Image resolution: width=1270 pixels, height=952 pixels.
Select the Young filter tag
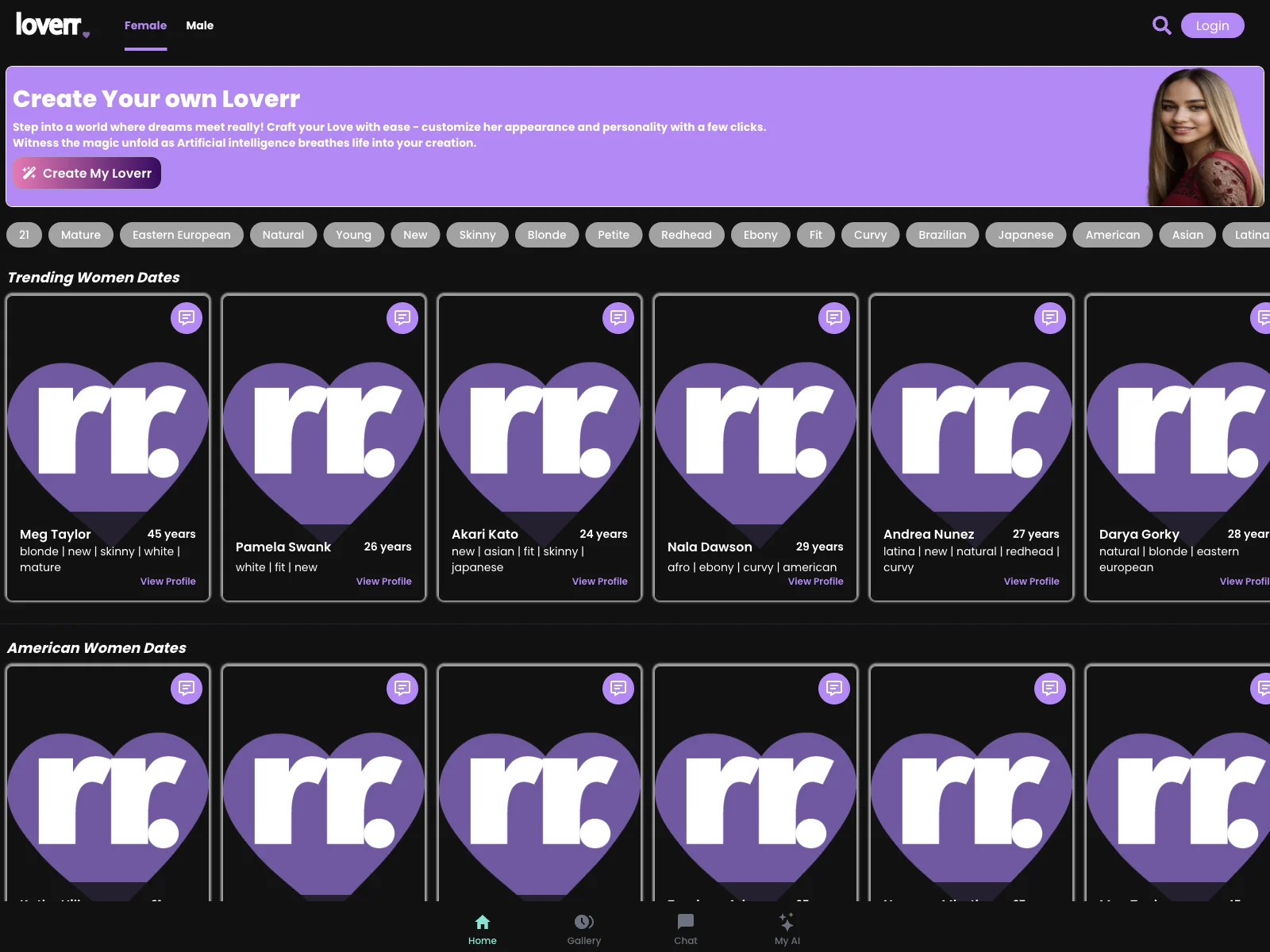click(x=353, y=235)
